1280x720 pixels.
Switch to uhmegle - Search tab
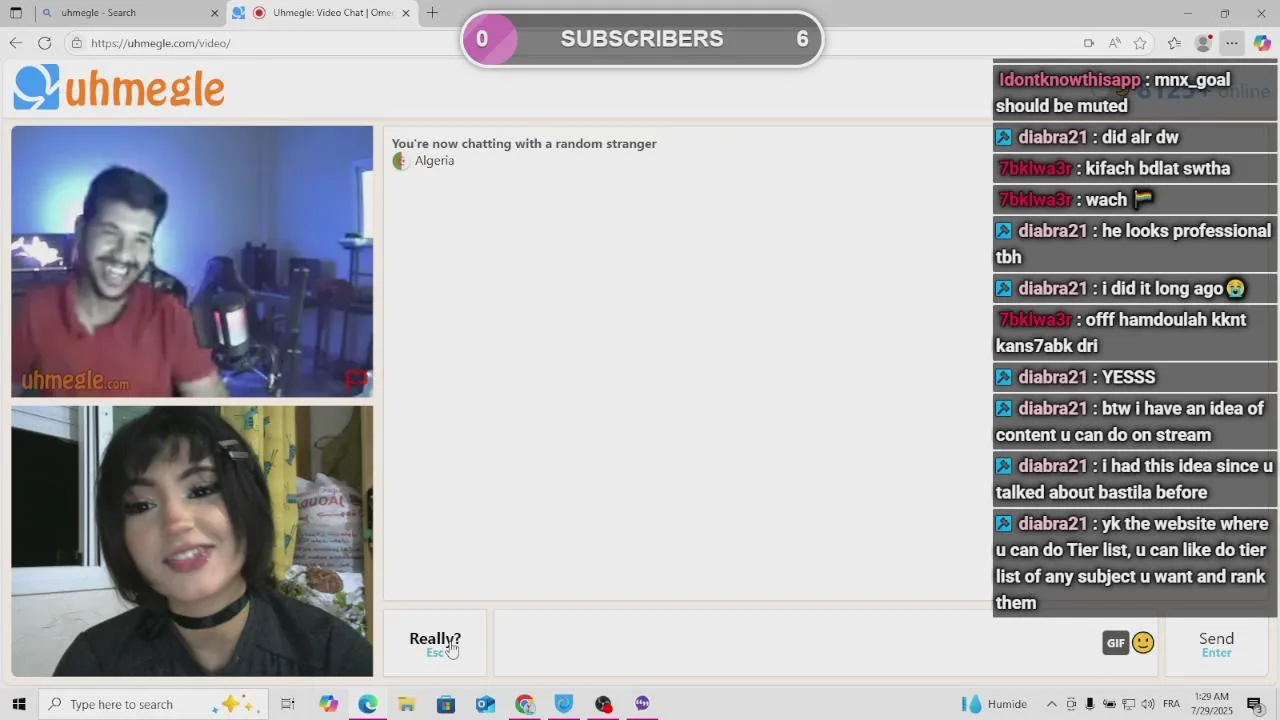[x=127, y=13]
